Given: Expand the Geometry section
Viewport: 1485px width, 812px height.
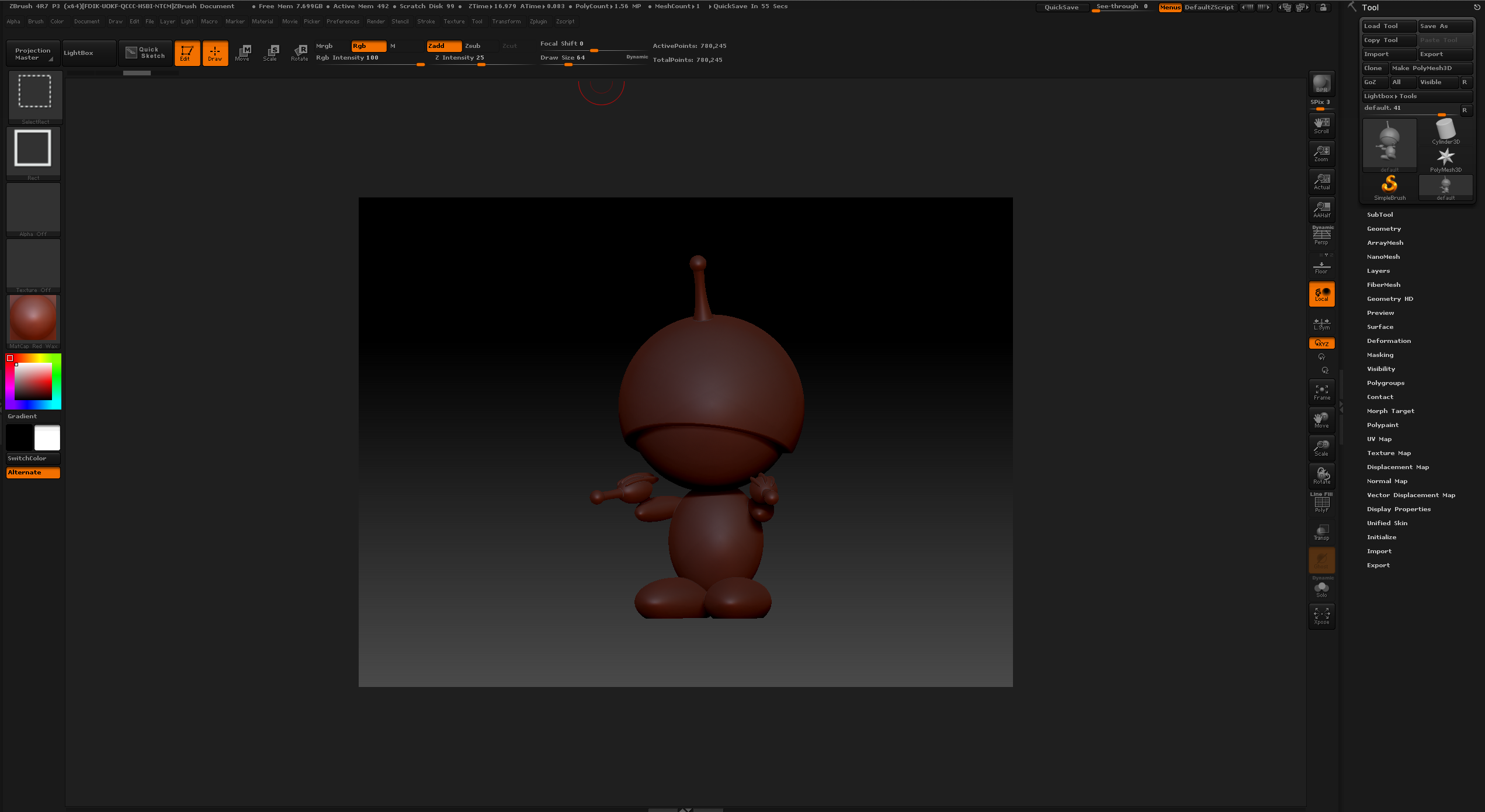Looking at the screenshot, I should click(x=1384, y=229).
